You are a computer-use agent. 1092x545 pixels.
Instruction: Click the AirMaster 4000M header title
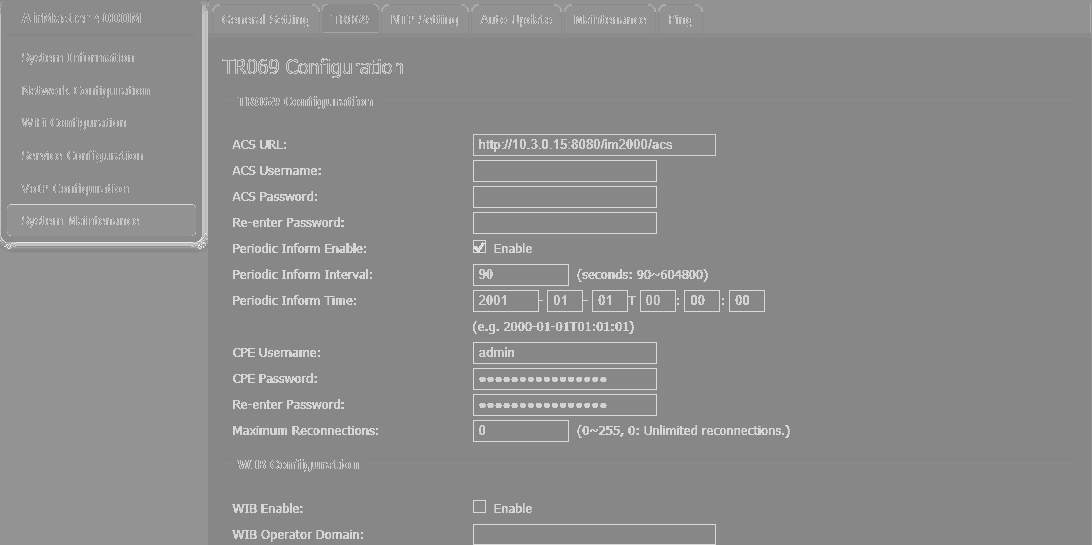[x=82, y=18]
